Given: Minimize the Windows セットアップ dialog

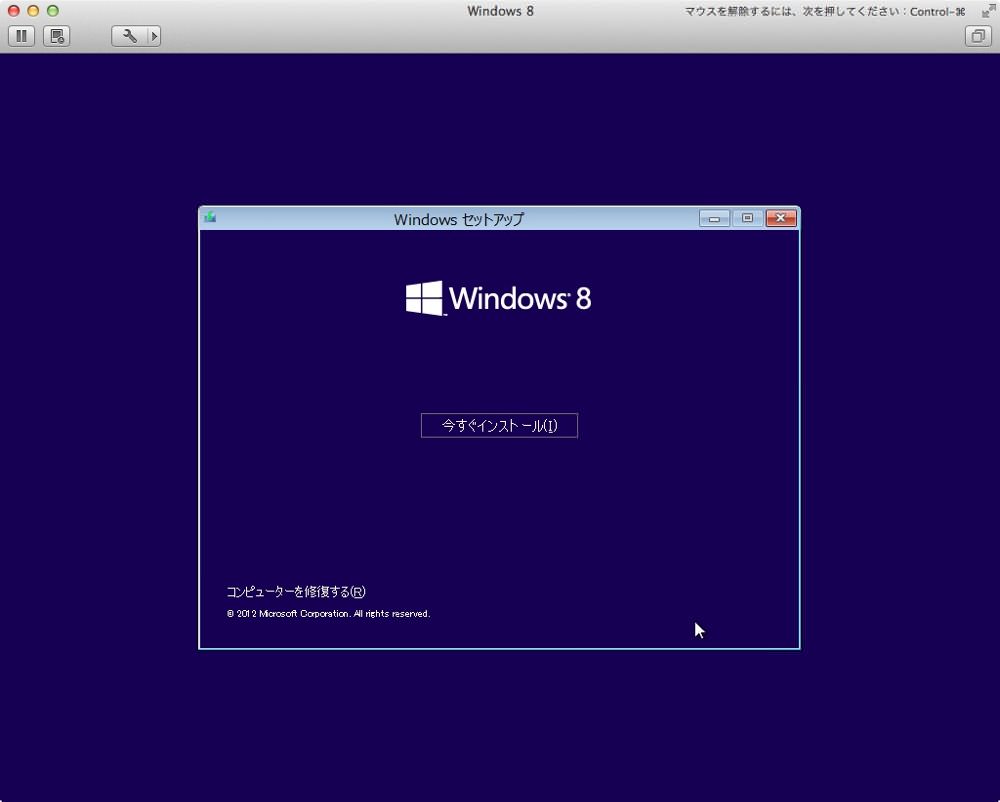Looking at the screenshot, I should [714, 219].
